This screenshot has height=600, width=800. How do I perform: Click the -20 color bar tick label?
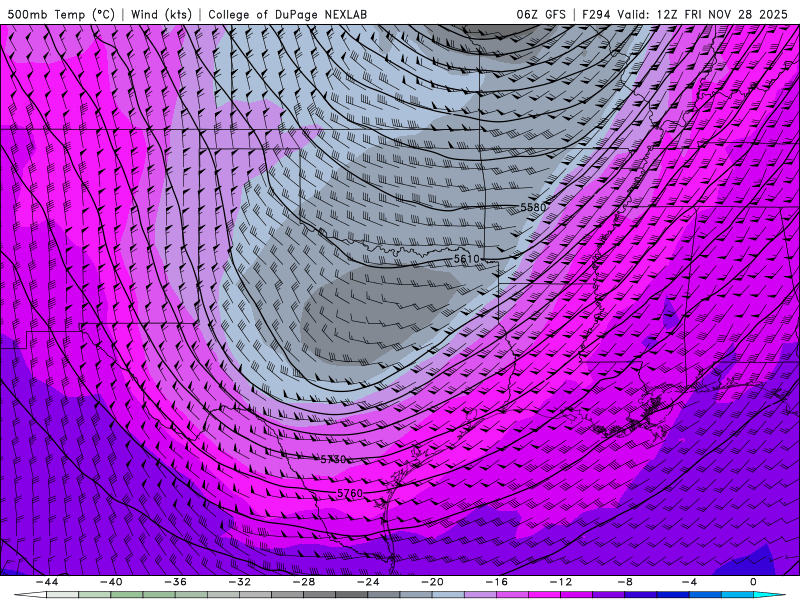[433, 582]
